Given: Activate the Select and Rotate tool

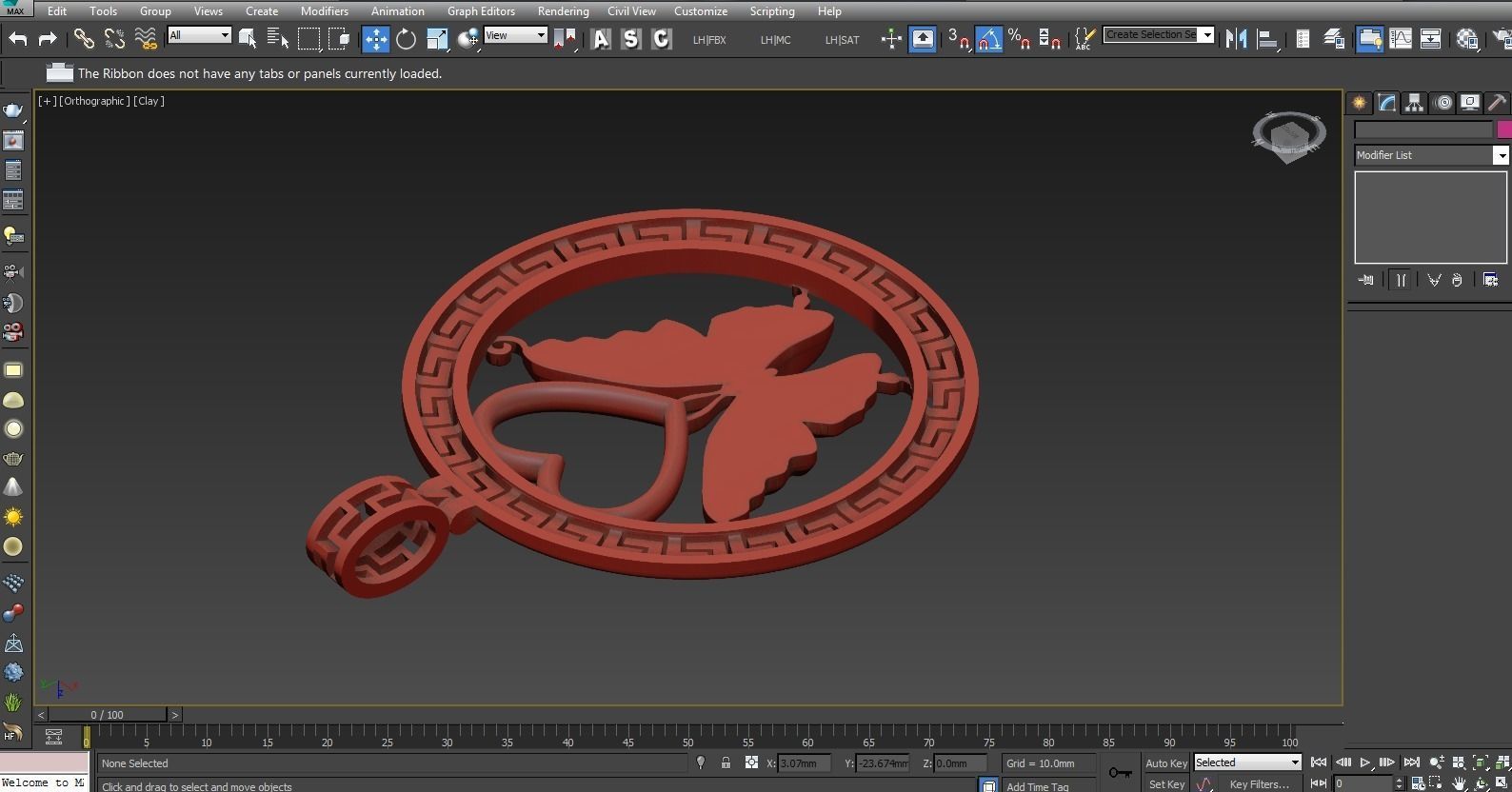Looking at the screenshot, I should click(x=406, y=39).
